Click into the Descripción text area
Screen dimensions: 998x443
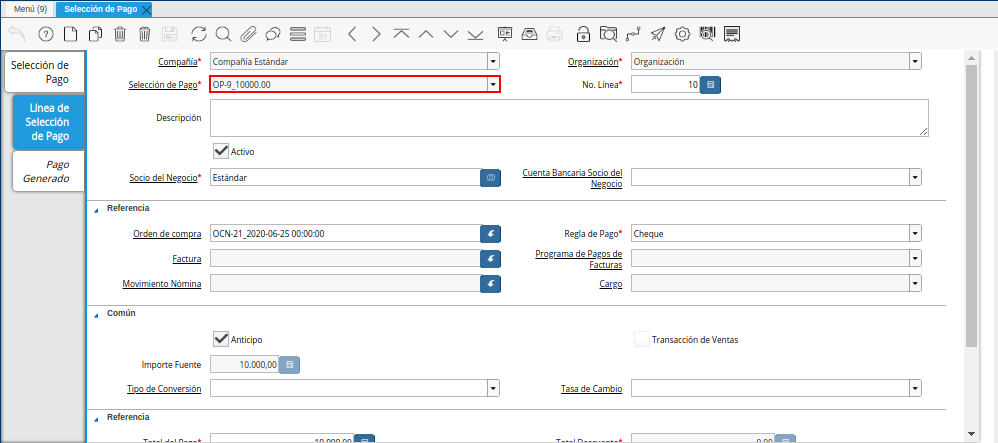tap(569, 118)
